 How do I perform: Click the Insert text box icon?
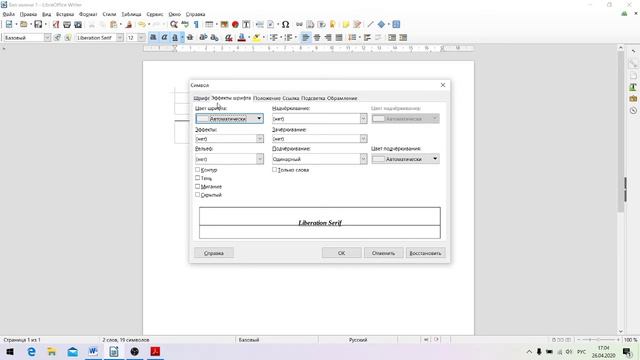point(246,24)
